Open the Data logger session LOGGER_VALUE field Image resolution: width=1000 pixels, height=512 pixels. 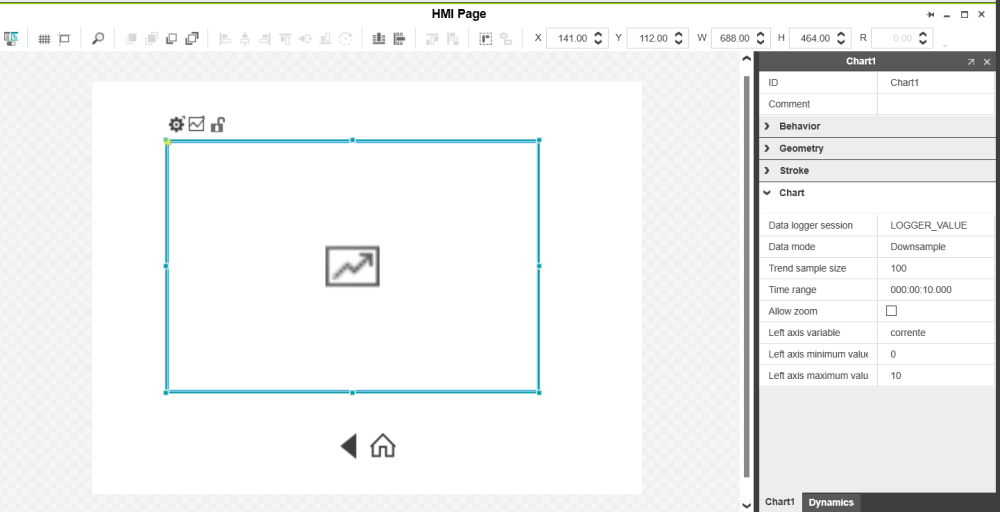[936, 225]
